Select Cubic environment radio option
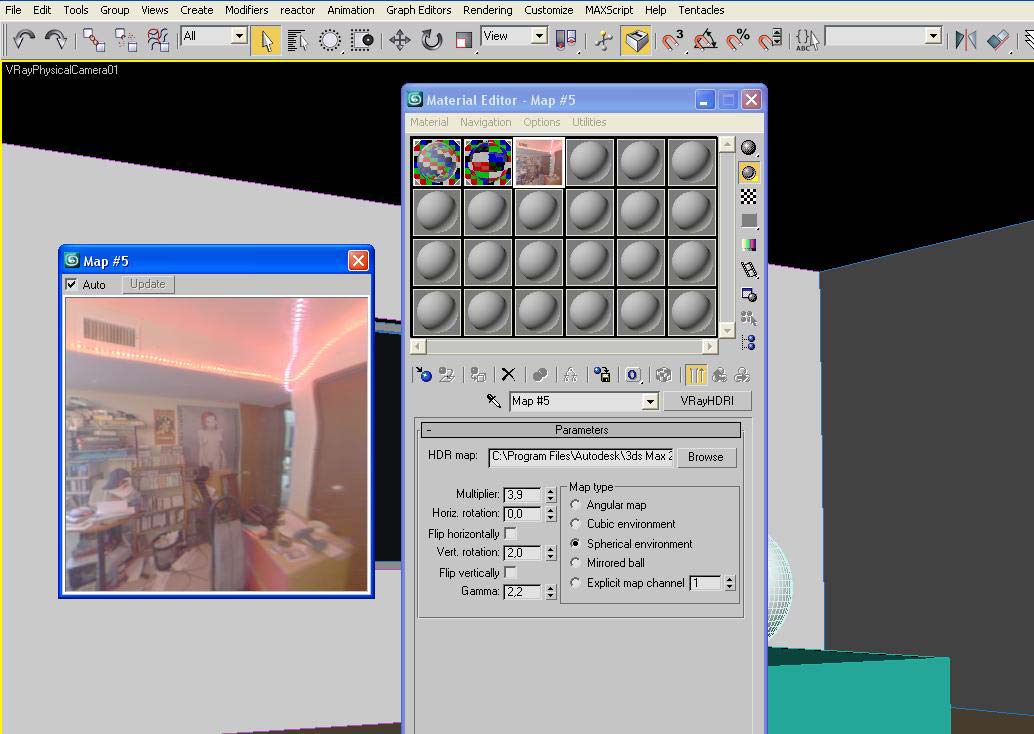Viewport: 1034px width, 734px height. pos(576,524)
